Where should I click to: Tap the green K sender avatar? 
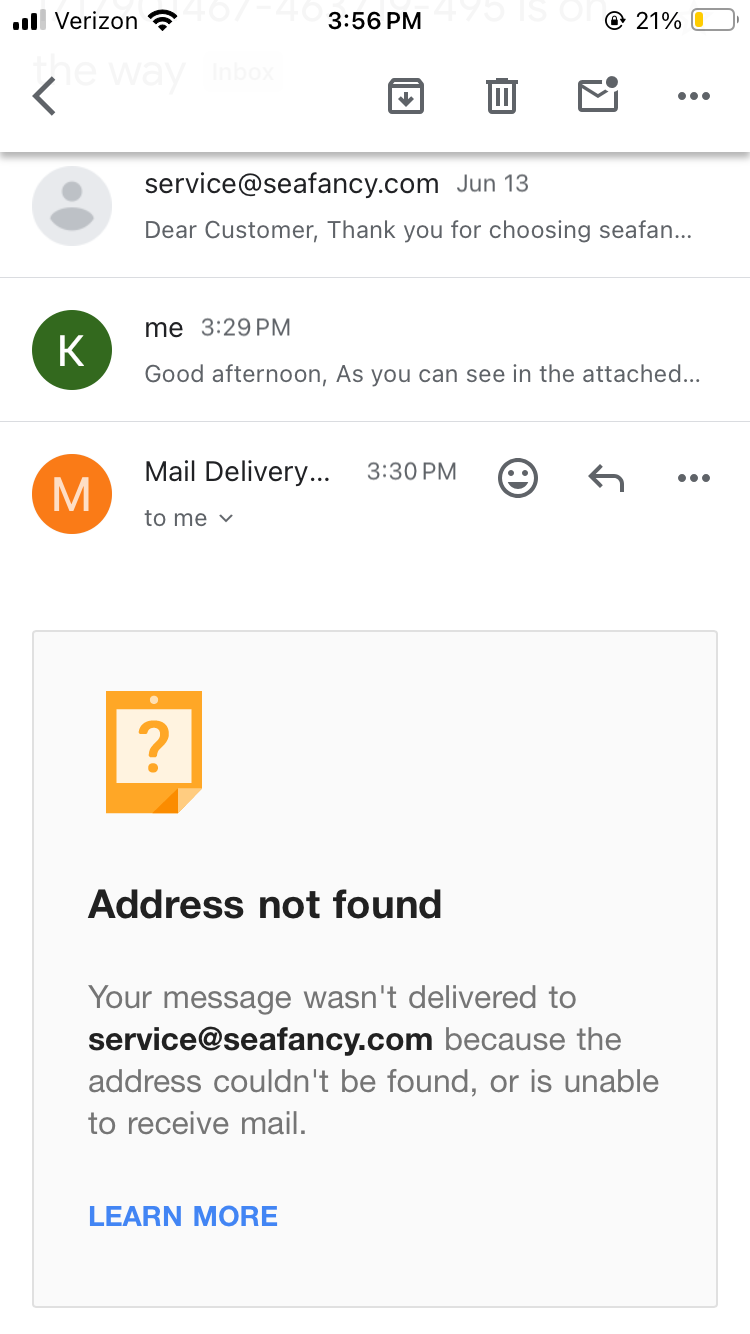tap(72, 350)
